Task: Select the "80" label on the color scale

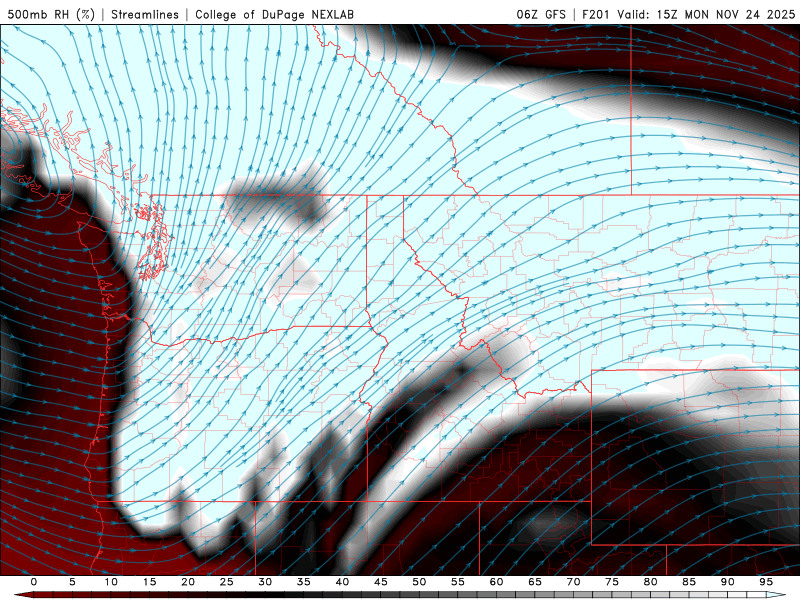Action: coord(651,582)
